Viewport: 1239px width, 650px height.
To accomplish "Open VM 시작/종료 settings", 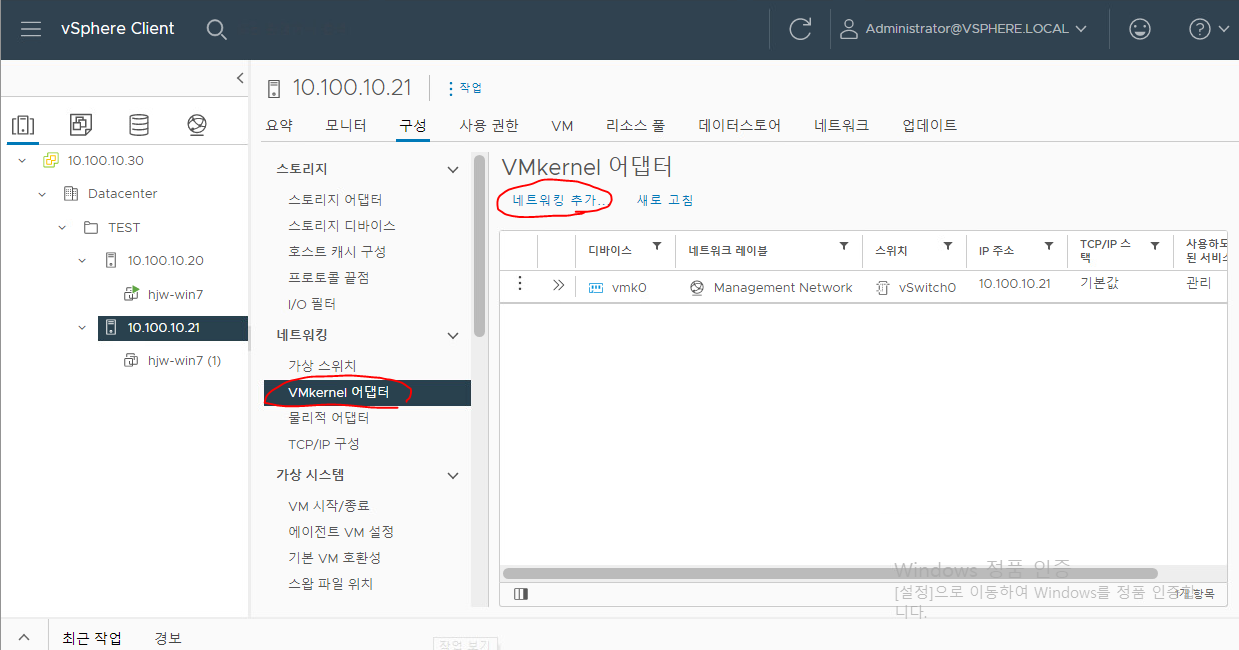I will coord(329,506).
